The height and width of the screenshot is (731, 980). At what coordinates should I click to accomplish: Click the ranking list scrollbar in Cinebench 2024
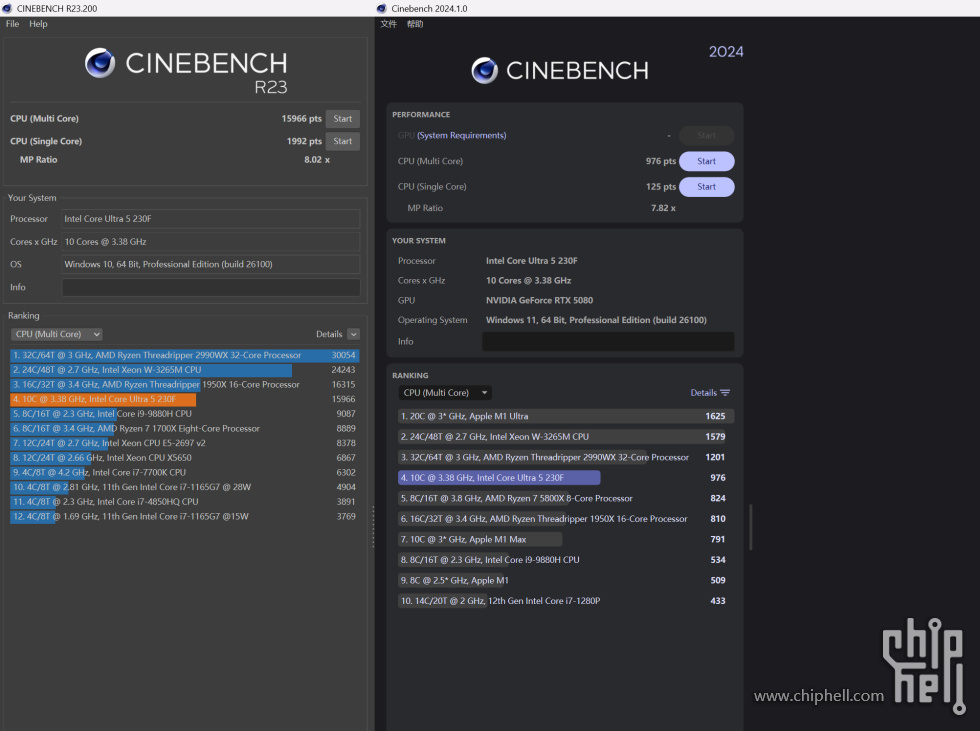pyautogui.click(x=751, y=527)
